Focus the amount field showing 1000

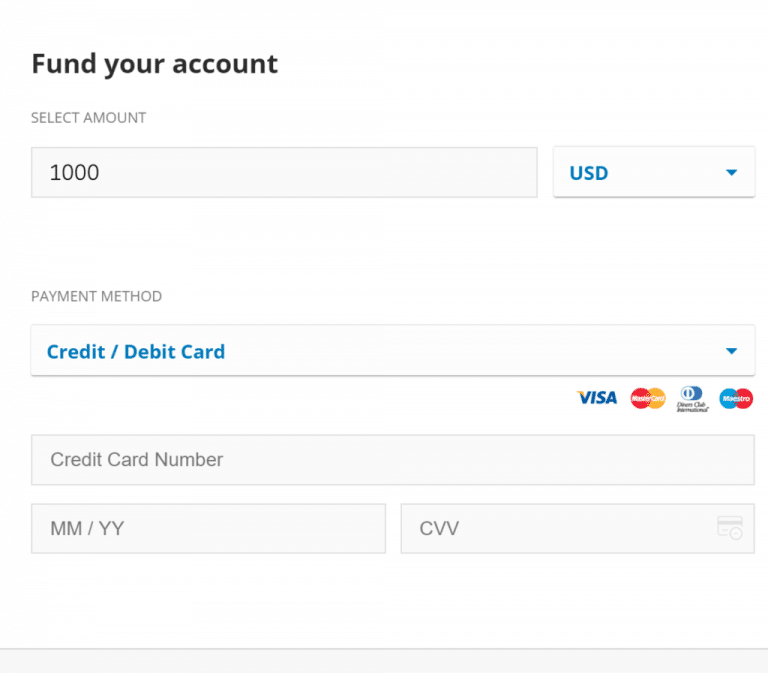point(284,172)
